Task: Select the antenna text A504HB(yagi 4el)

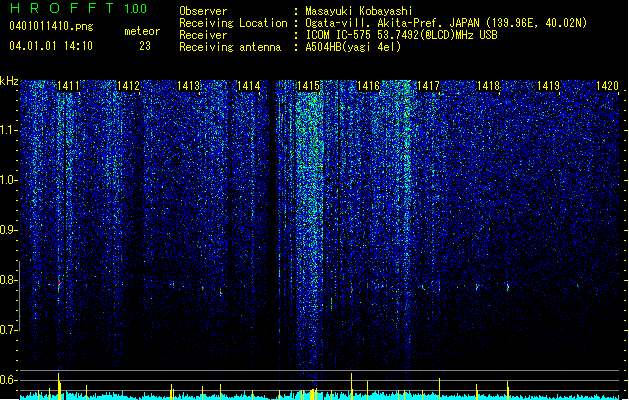Action: (x=353, y=47)
